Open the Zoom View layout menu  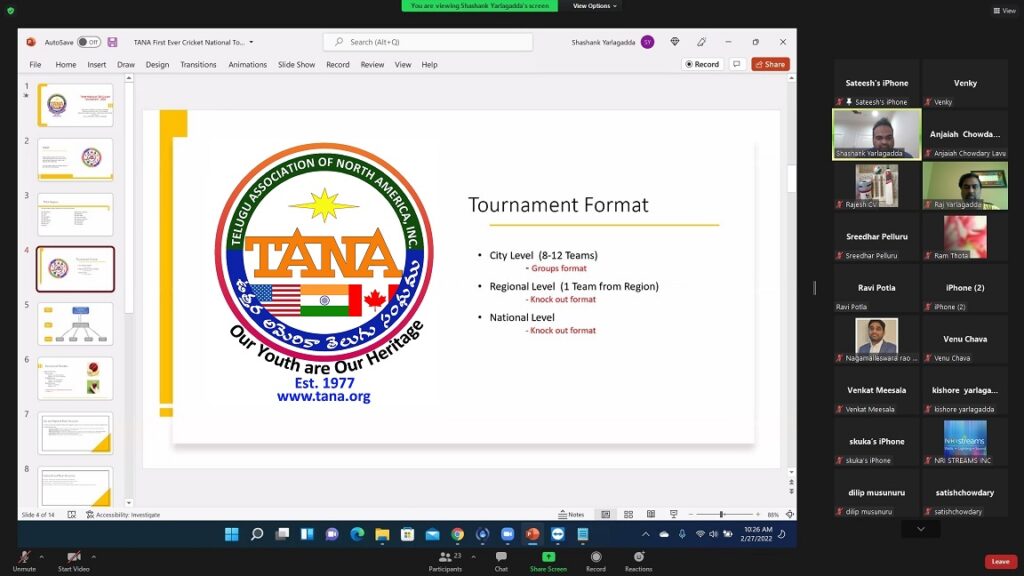pyautogui.click(x=1004, y=10)
